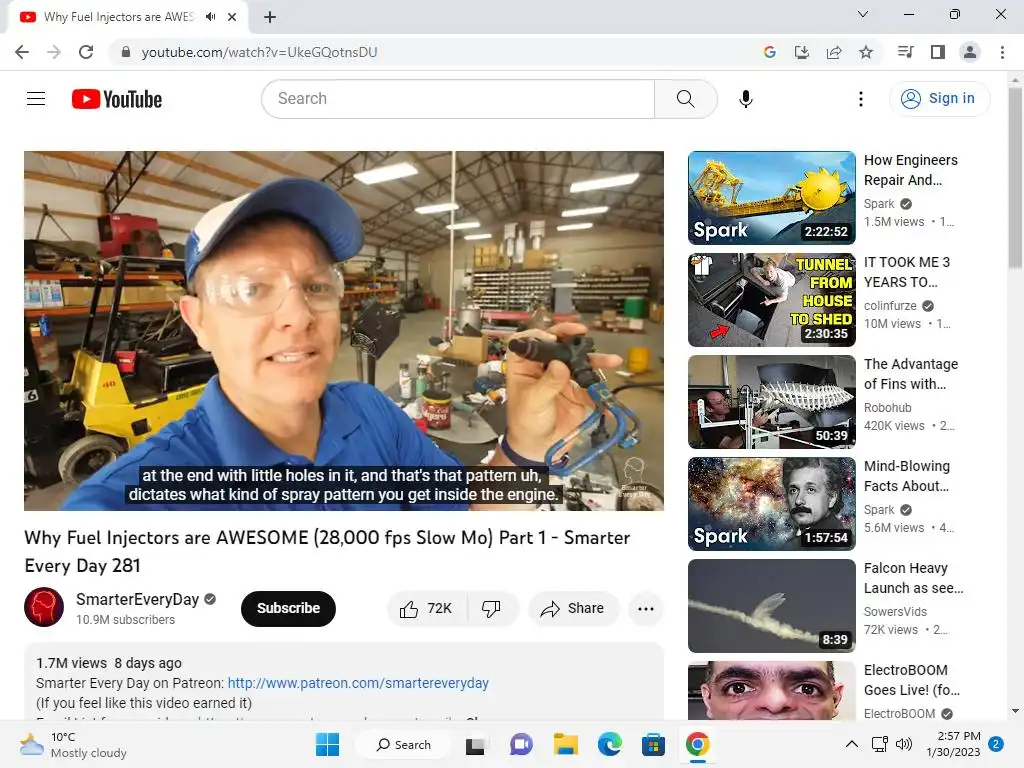Screen dimensions: 1024x768
Task: Open Robohub channel name
Action: click(x=887, y=408)
